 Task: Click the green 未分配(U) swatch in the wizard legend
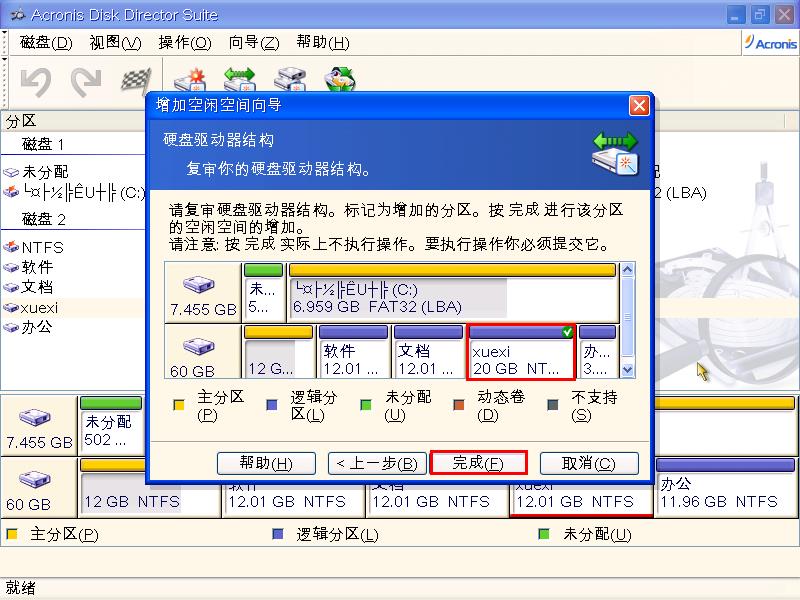[366, 405]
